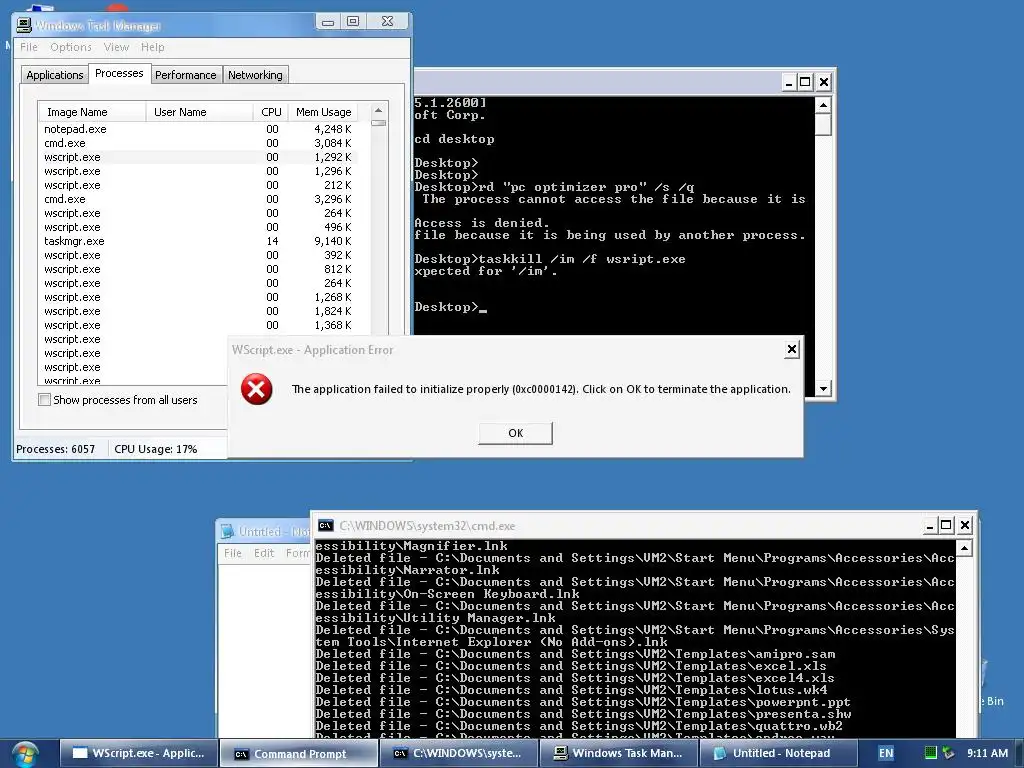This screenshot has width=1024, height=768.
Task: Toggle Show processes from all users
Action: [44, 400]
